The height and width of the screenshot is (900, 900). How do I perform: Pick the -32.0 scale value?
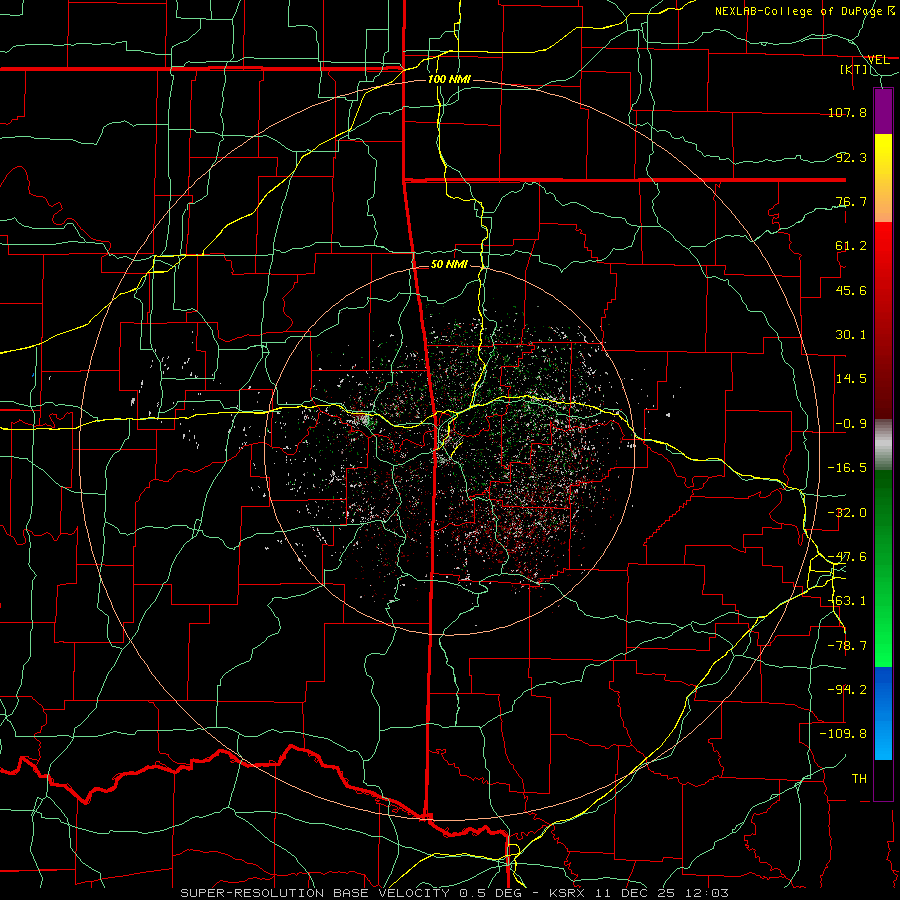pos(847,513)
